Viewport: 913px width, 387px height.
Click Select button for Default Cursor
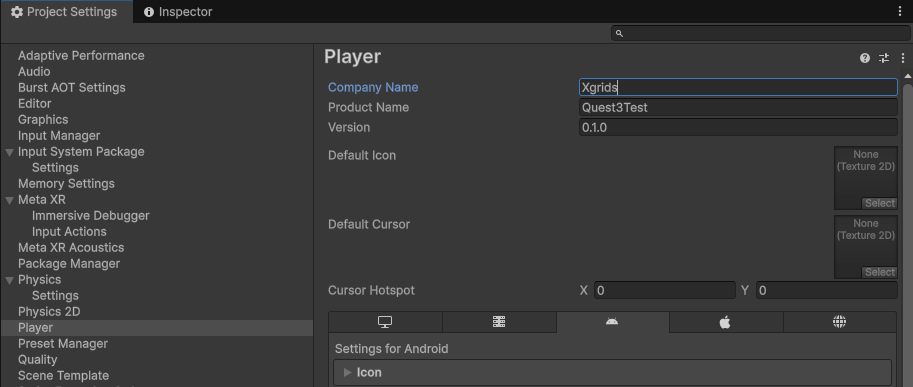coord(879,272)
